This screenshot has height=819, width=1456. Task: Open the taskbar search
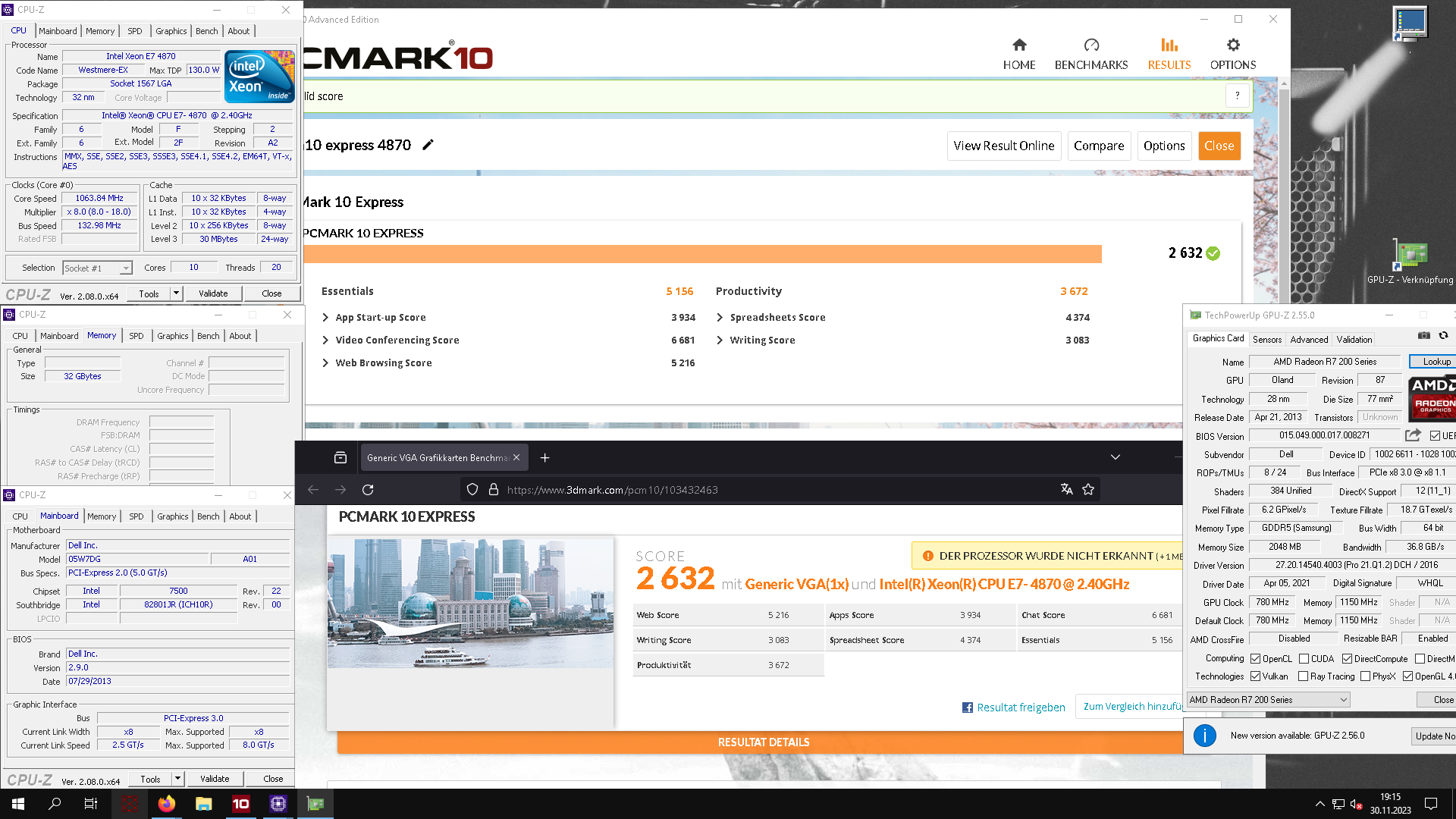click(x=55, y=804)
